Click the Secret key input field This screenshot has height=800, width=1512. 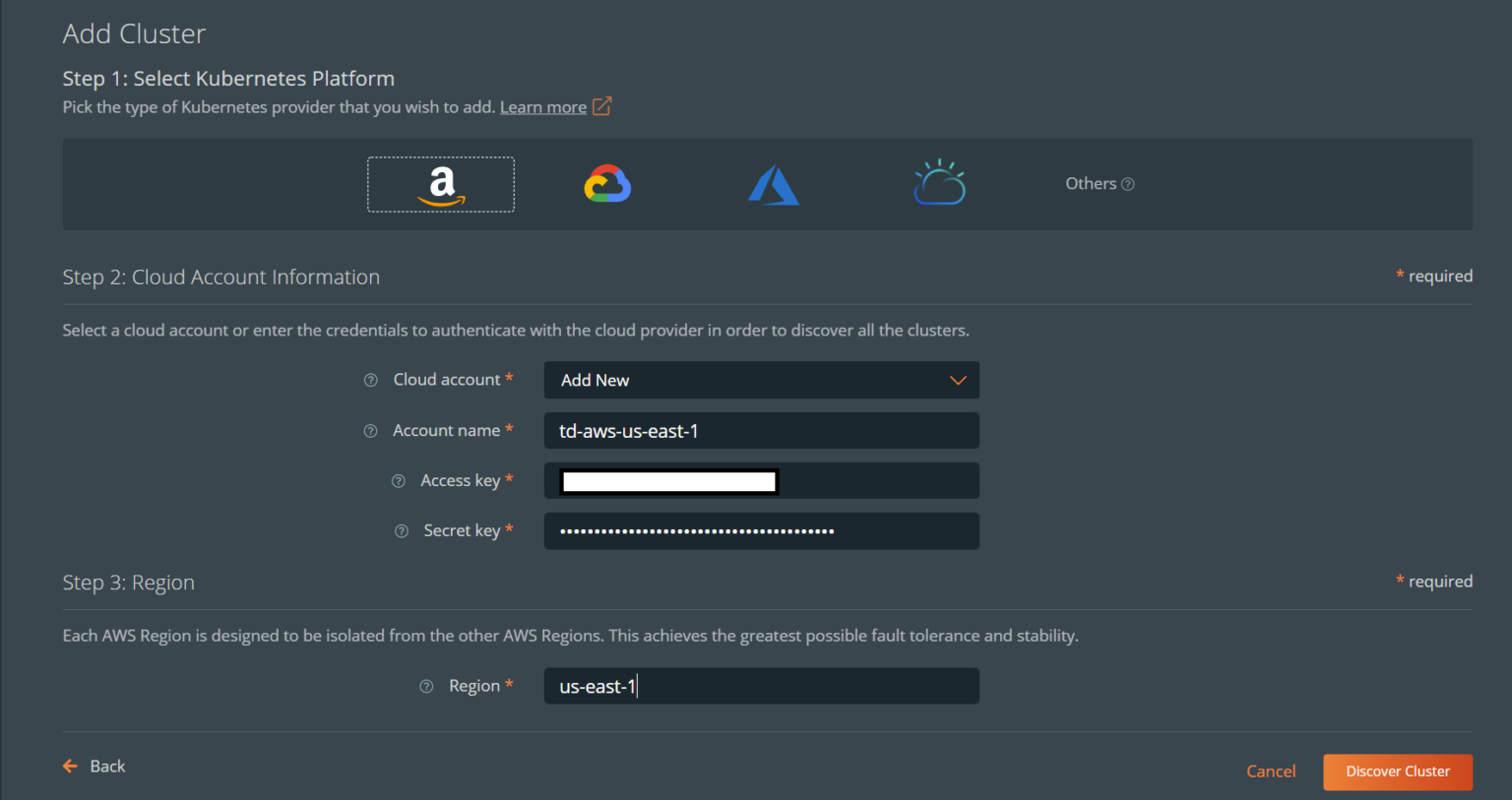click(762, 531)
